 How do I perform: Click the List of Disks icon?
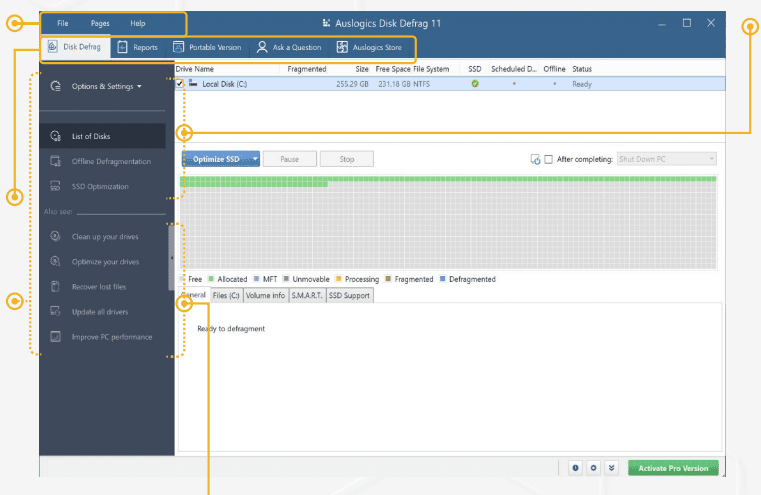pyautogui.click(x=56, y=136)
